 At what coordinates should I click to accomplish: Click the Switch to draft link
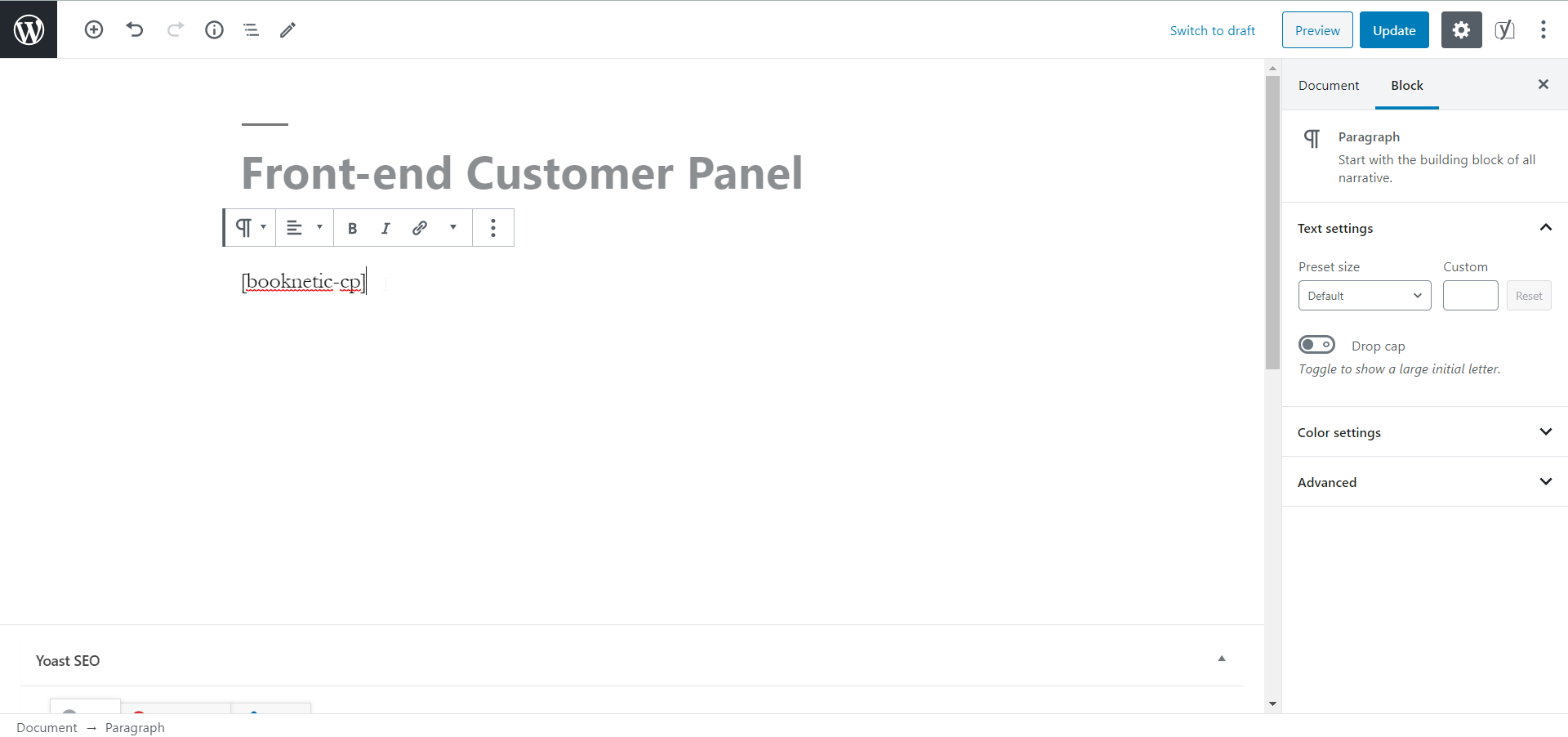[1213, 30]
